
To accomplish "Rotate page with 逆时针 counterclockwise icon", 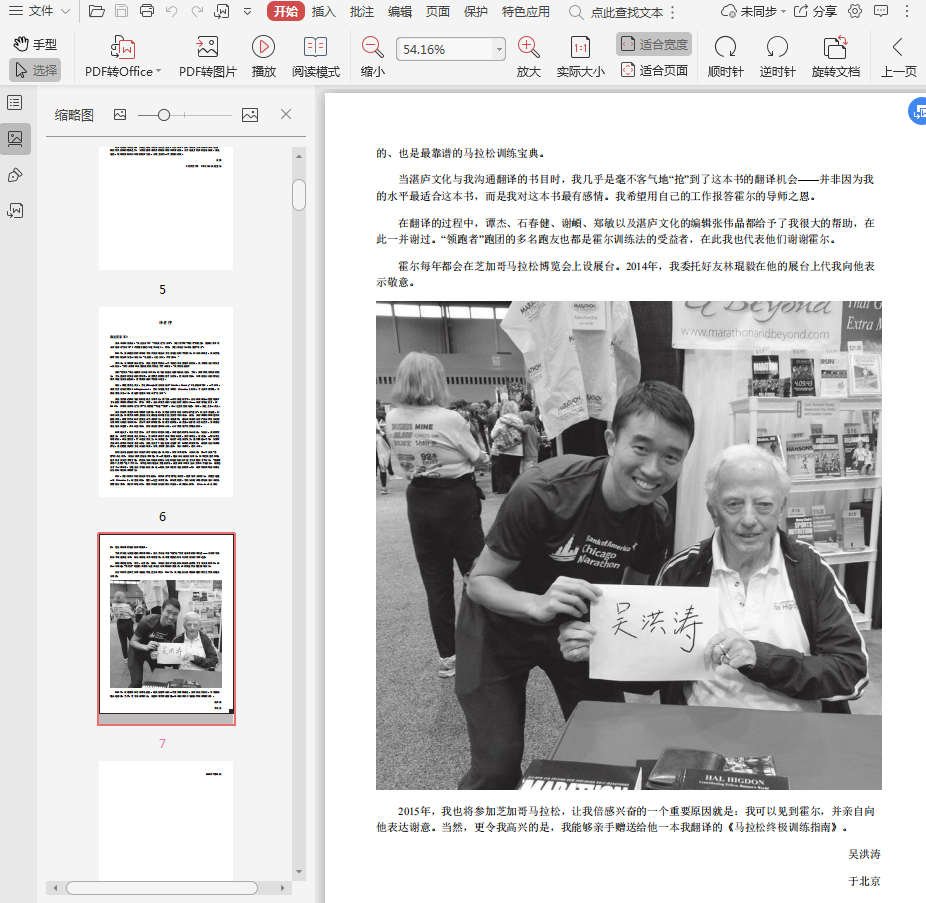I will 776,48.
